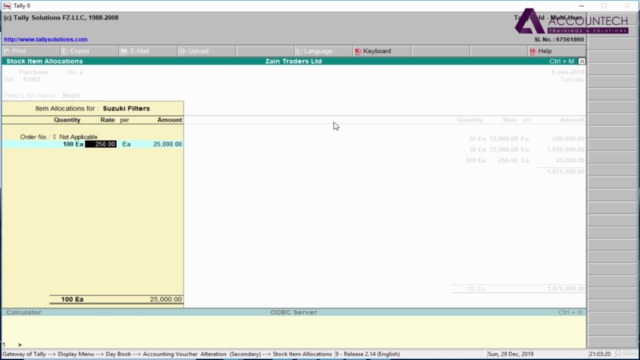This screenshot has width=640, height=360.
Task: Click the Print button
Action: [x=31, y=51]
